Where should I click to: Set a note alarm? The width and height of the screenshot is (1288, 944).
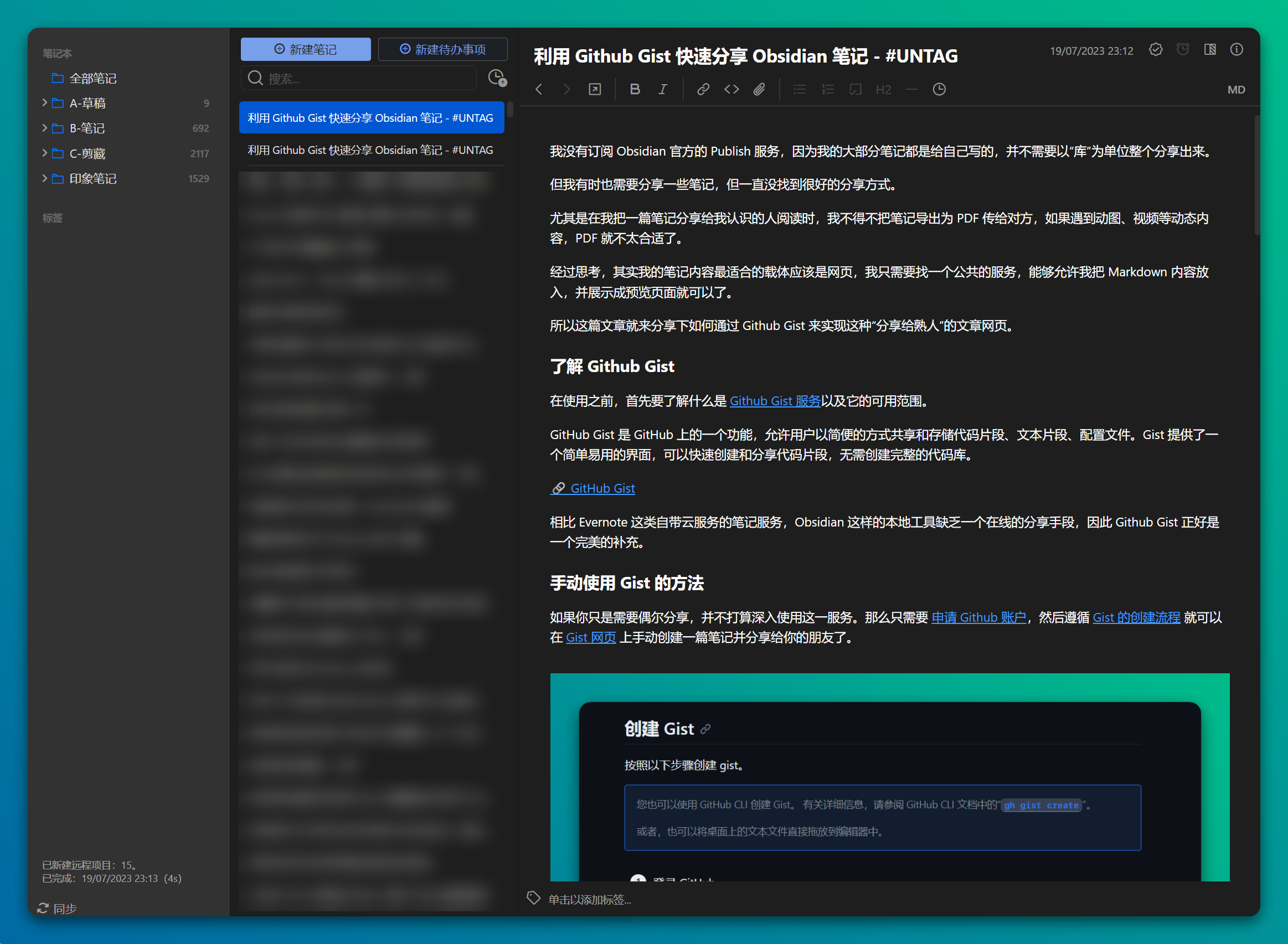[1183, 50]
